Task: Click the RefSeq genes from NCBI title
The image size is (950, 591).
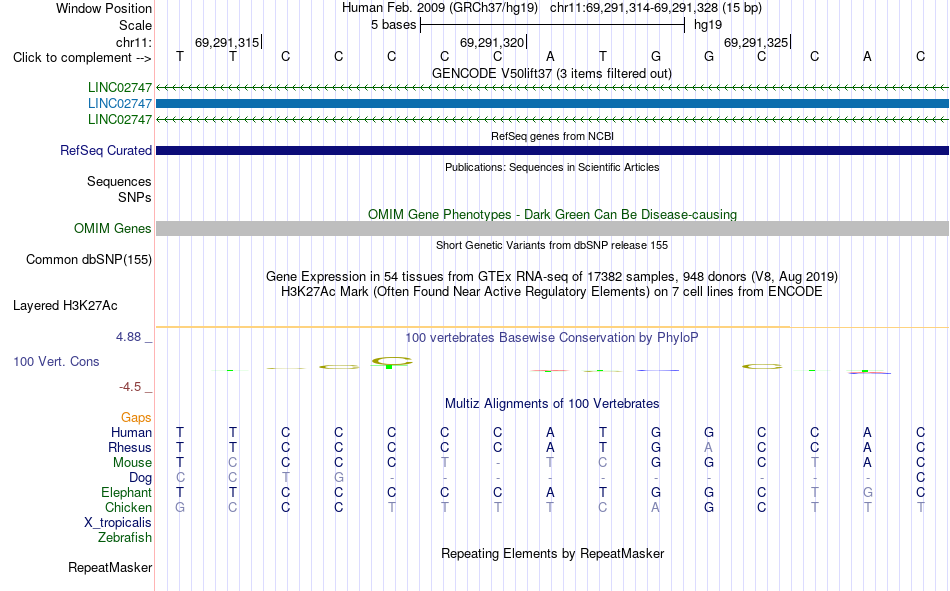Action: [552, 136]
